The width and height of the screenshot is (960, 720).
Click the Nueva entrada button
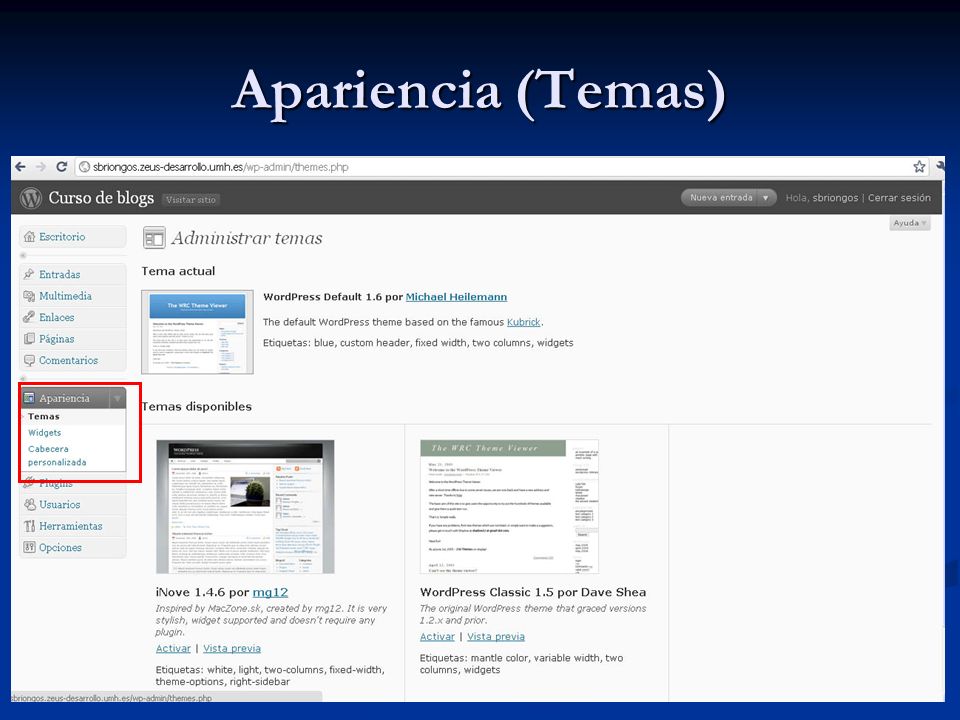click(x=721, y=198)
